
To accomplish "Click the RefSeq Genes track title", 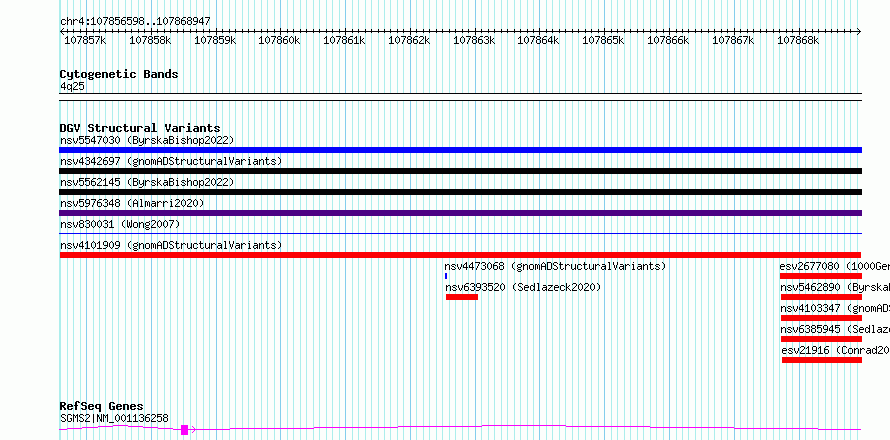I will [x=102, y=407].
